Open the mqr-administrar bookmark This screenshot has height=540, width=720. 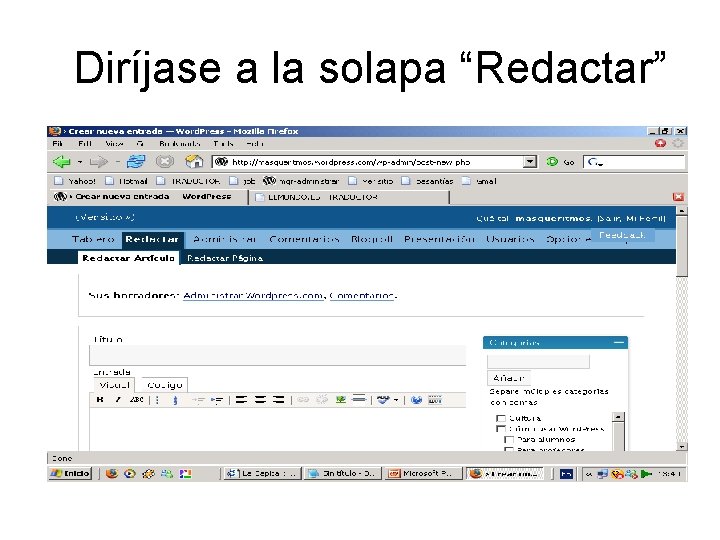tap(301, 181)
